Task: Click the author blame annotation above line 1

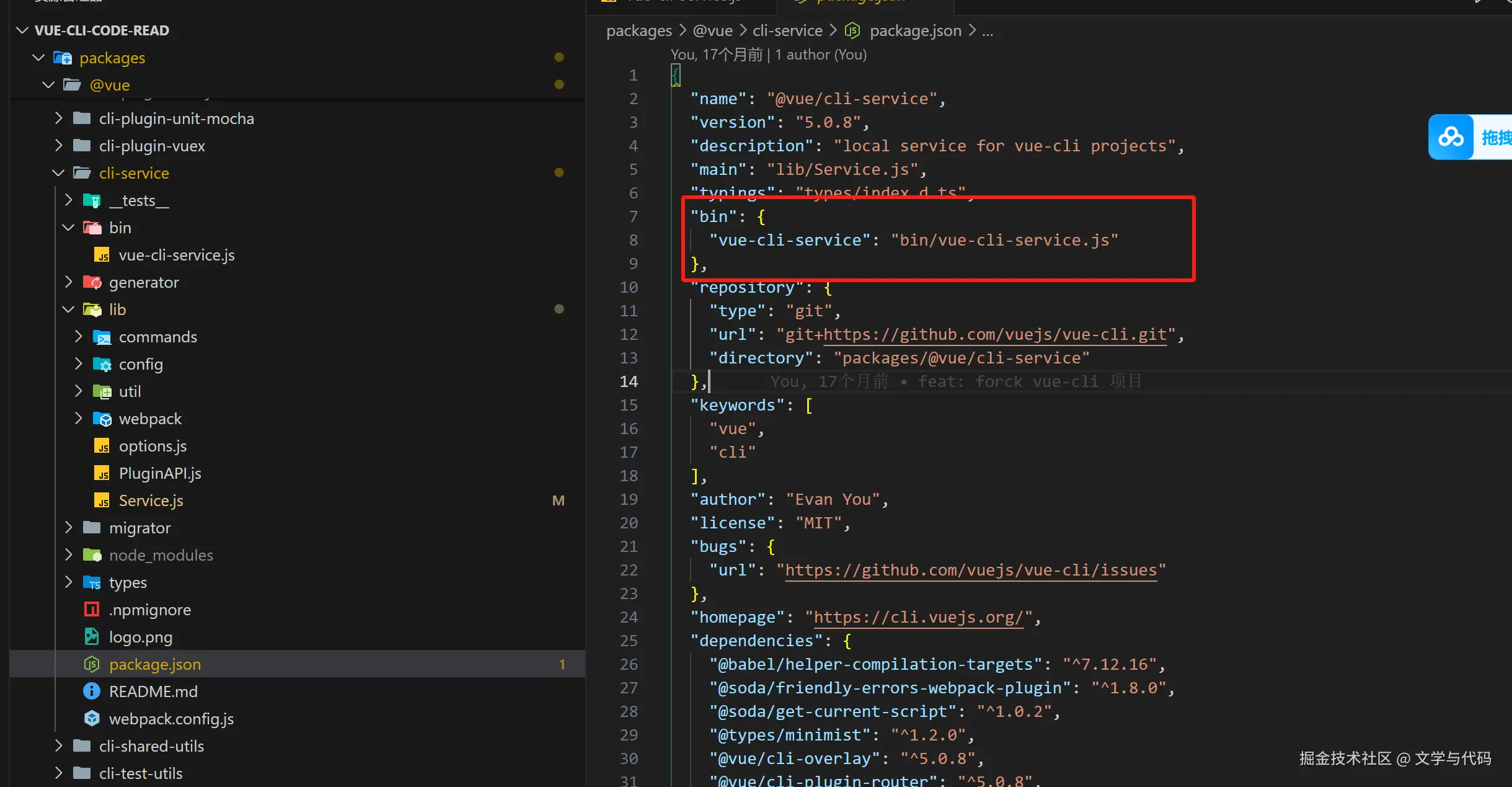Action: (x=768, y=55)
